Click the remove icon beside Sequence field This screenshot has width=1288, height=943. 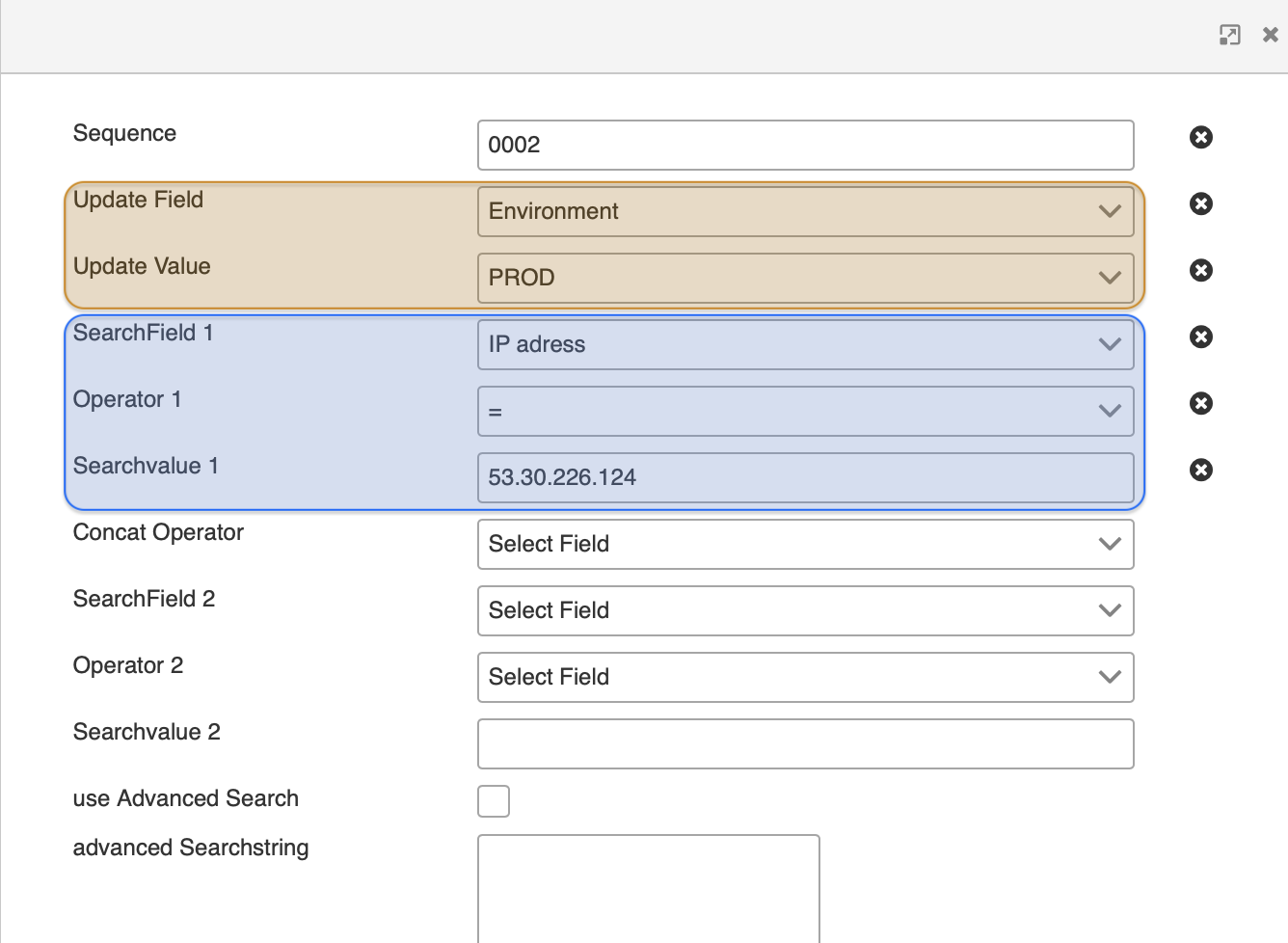coord(1200,137)
